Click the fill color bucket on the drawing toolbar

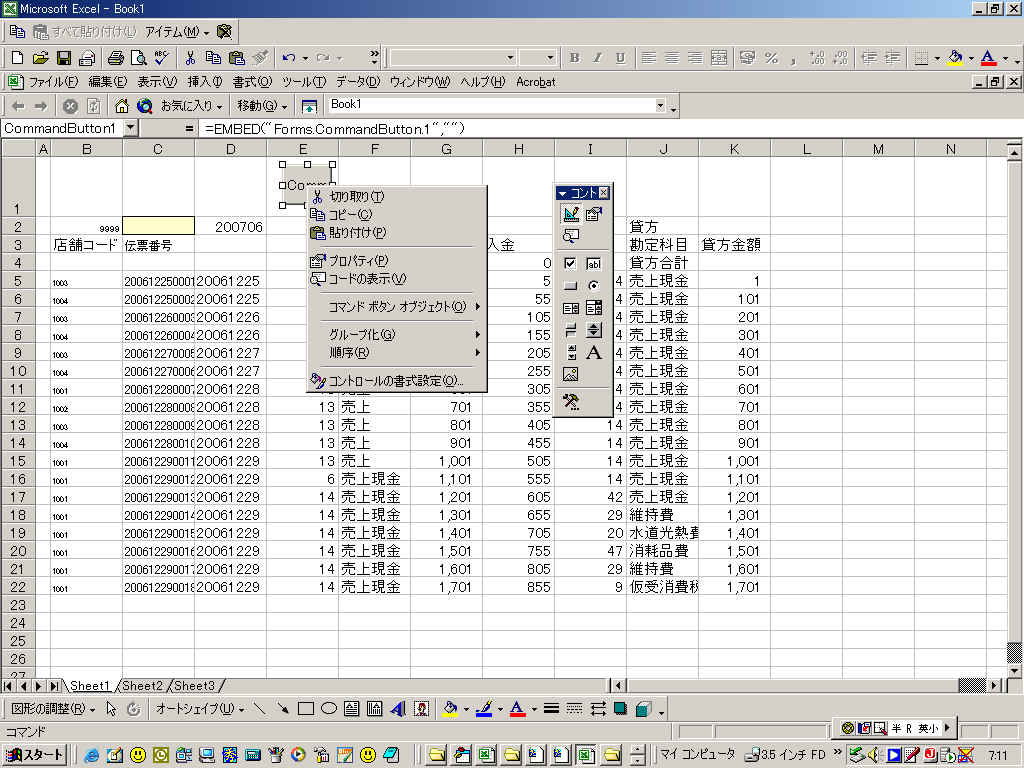pyautogui.click(x=450, y=709)
